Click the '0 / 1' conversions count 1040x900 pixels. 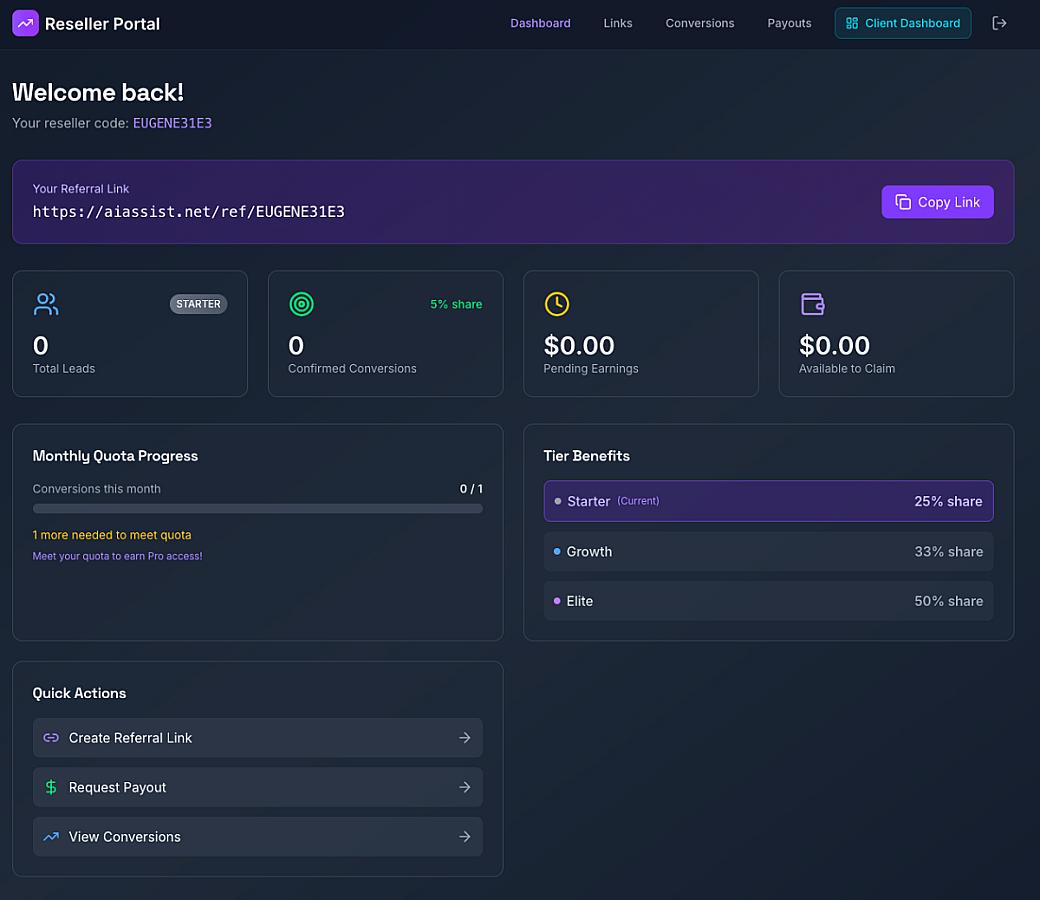tap(471, 489)
